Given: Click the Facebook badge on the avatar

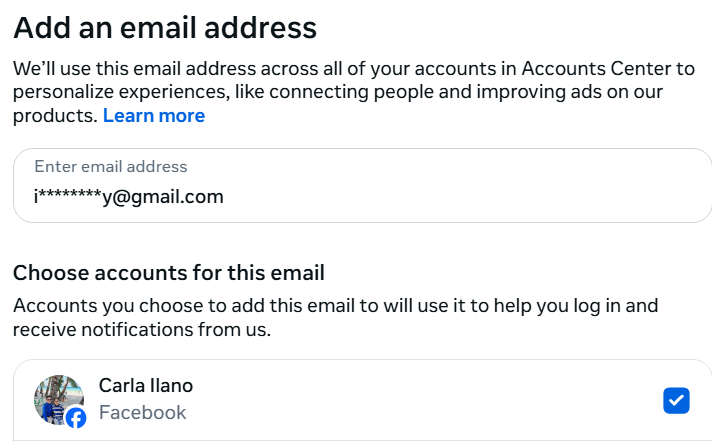Looking at the screenshot, I should [76, 418].
